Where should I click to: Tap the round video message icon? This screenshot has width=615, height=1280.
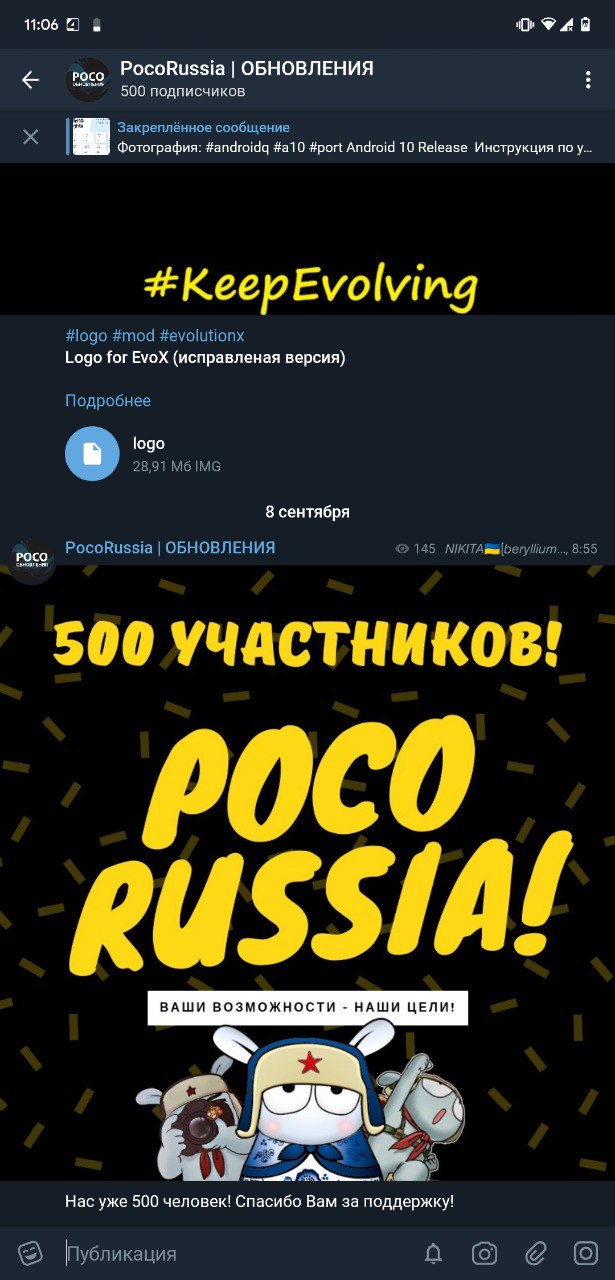click(x=586, y=1253)
